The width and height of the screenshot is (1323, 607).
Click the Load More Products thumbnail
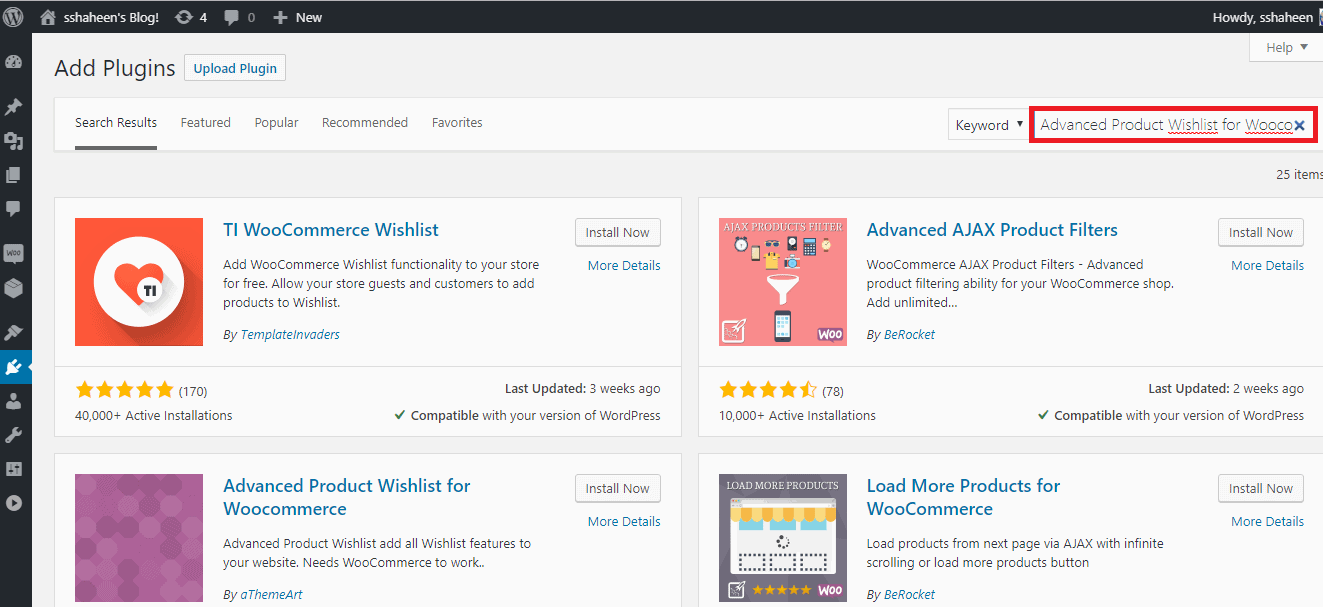[783, 538]
